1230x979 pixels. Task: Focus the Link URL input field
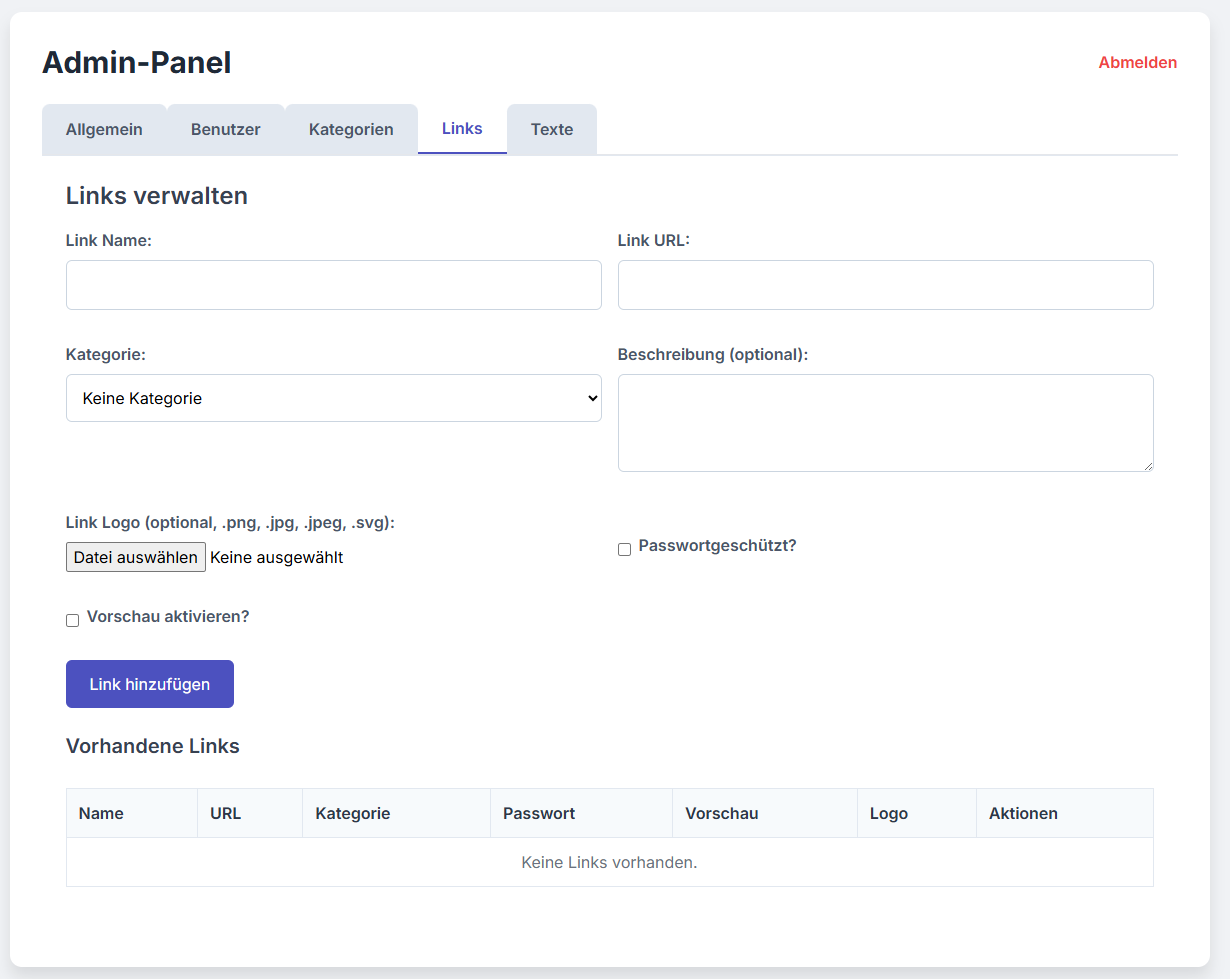885,284
